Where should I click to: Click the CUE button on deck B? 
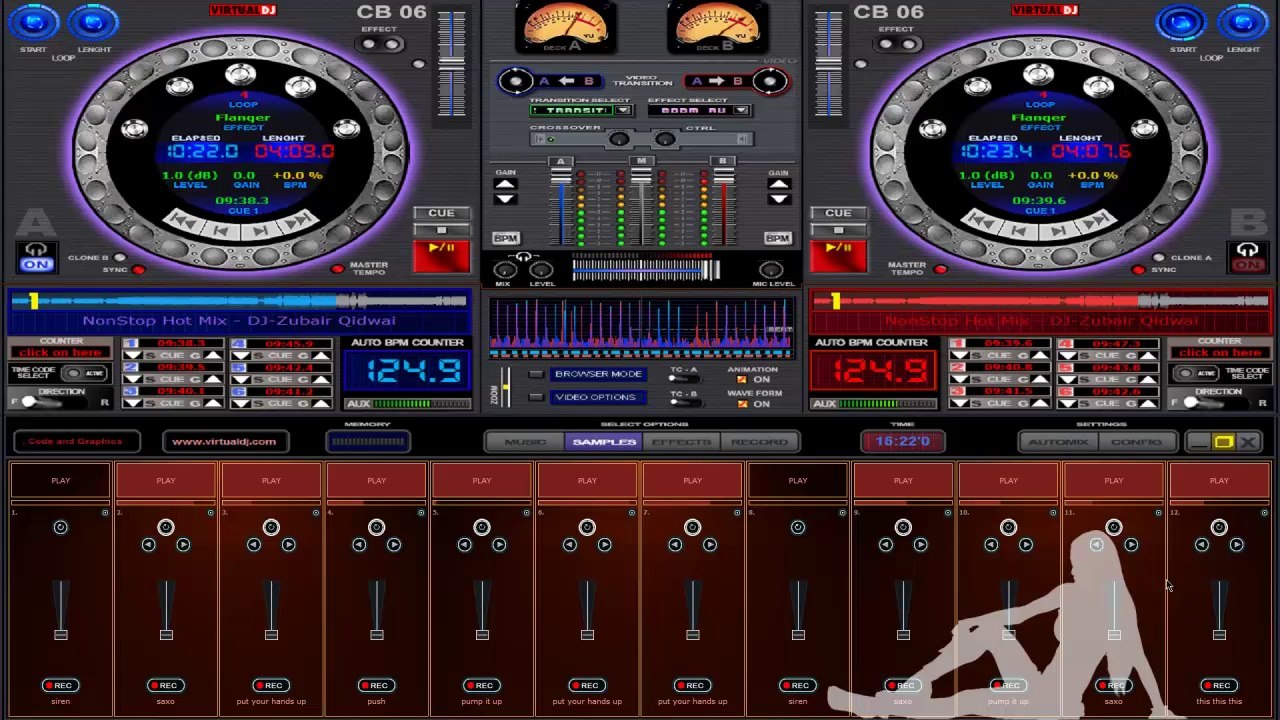(838, 213)
